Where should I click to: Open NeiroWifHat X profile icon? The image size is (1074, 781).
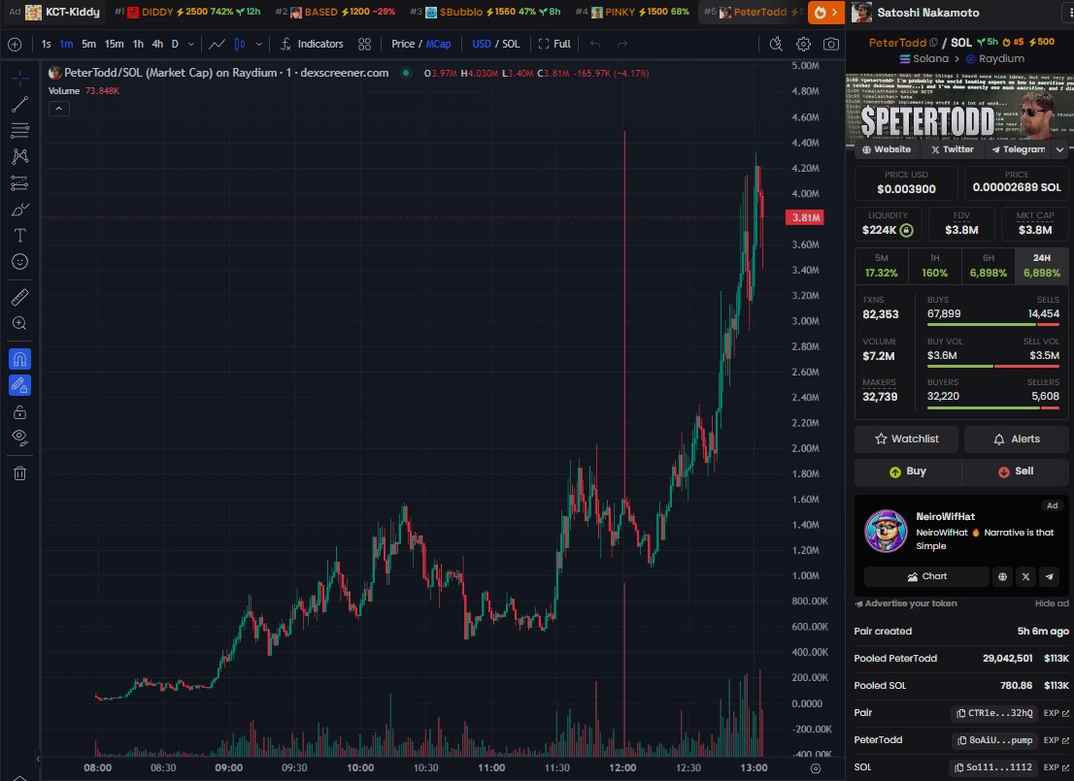click(x=1025, y=577)
